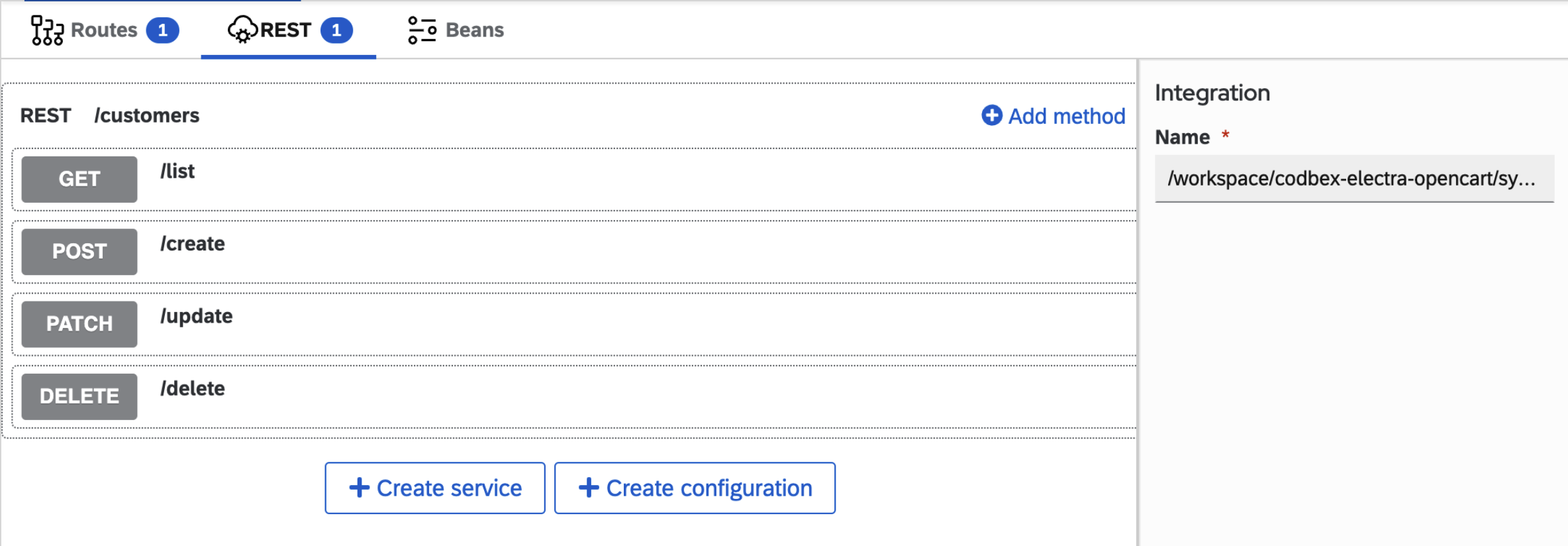Click the plus icon in Create configuration

click(589, 488)
